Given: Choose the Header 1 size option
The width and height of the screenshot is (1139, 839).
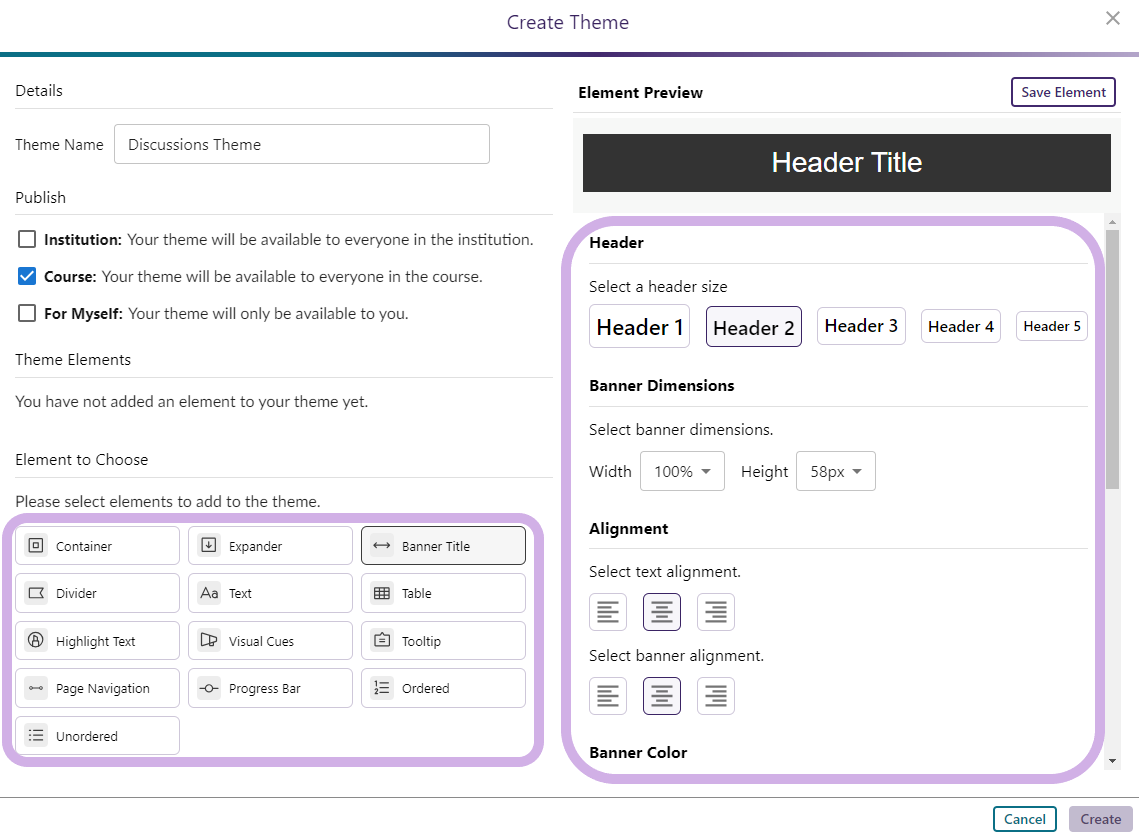Looking at the screenshot, I should [639, 327].
